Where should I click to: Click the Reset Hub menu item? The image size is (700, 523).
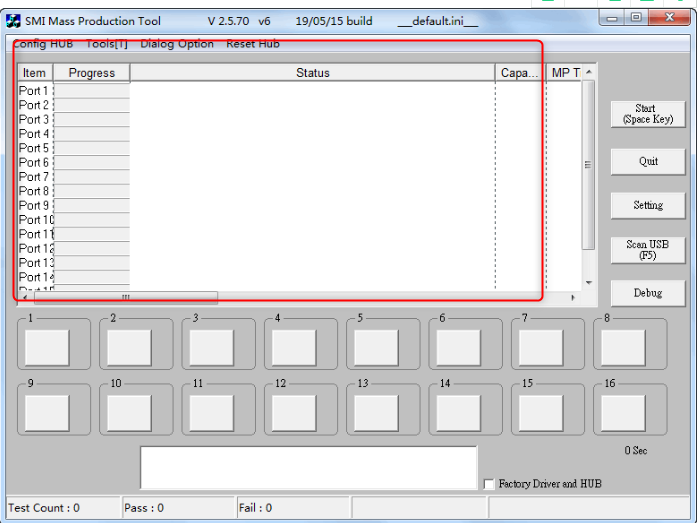[253, 44]
